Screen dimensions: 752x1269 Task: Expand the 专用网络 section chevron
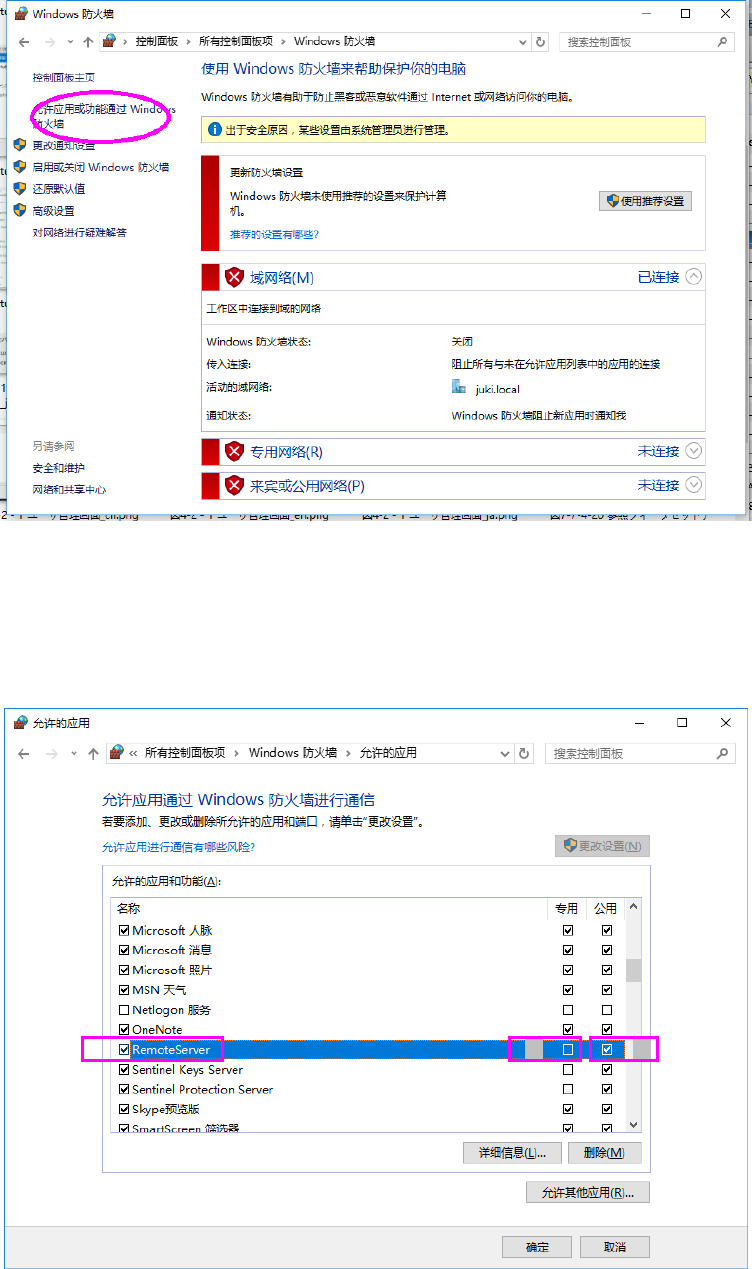tap(694, 451)
